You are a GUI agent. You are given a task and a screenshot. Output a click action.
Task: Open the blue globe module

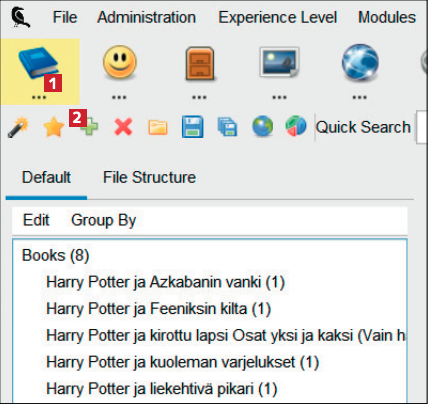point(360,63)
